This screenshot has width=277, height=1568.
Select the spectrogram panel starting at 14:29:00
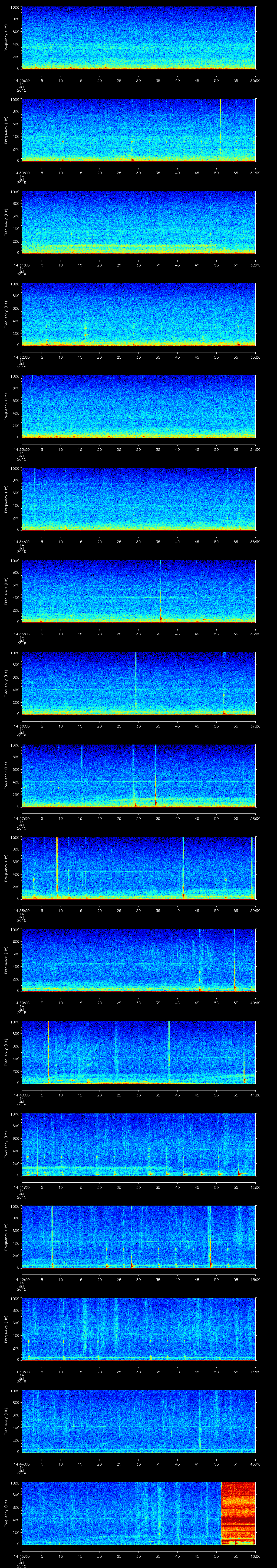point(138,38)
